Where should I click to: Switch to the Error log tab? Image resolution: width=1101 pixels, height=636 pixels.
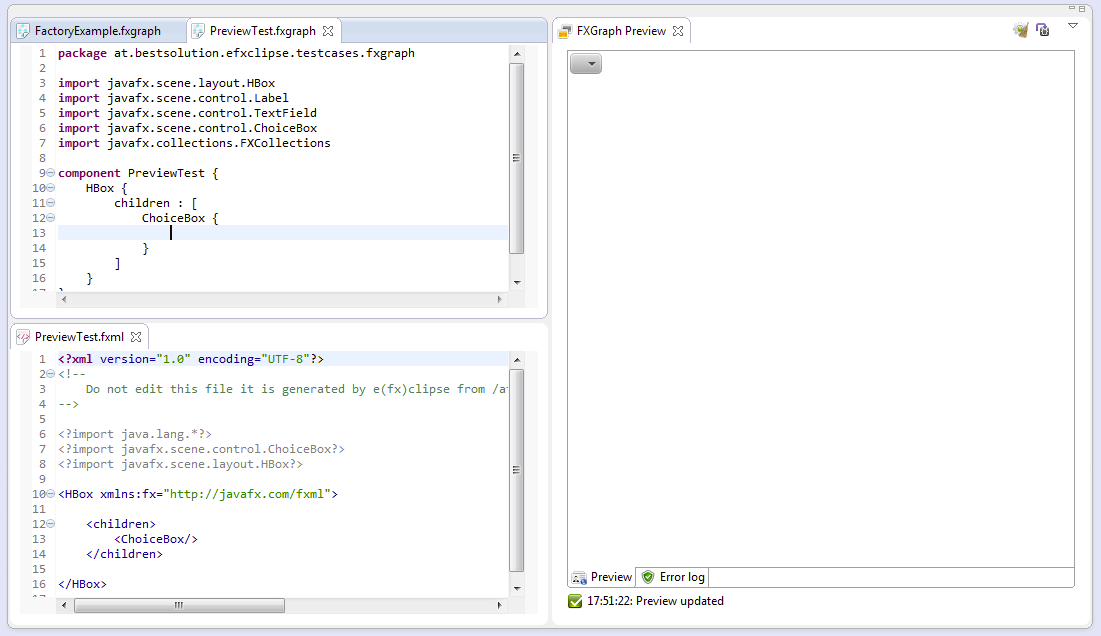click(x=681, y=577)
